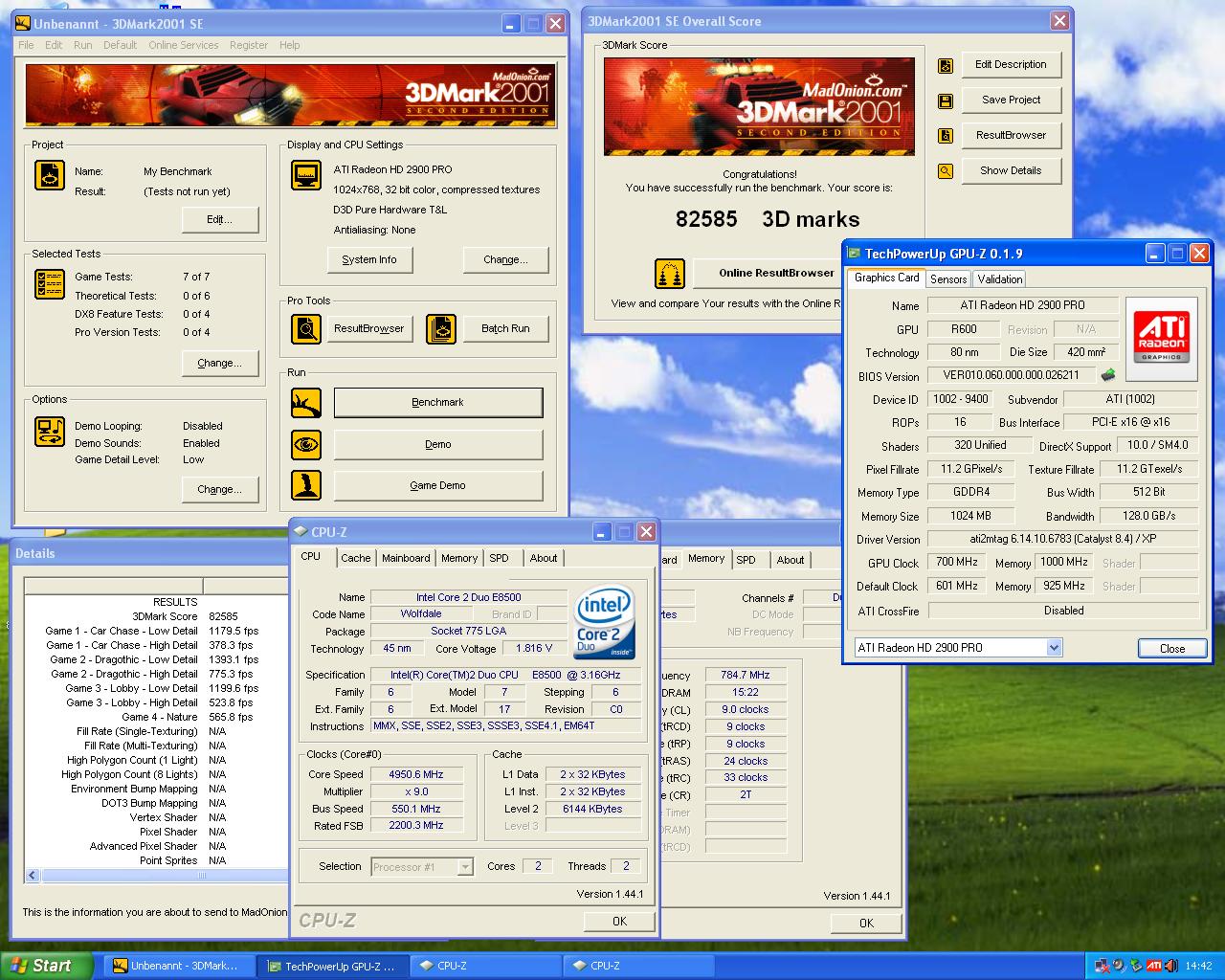Screen dimensions: 1225x980
Task: Click the Batch Run icon
Action: coord(441,328)
